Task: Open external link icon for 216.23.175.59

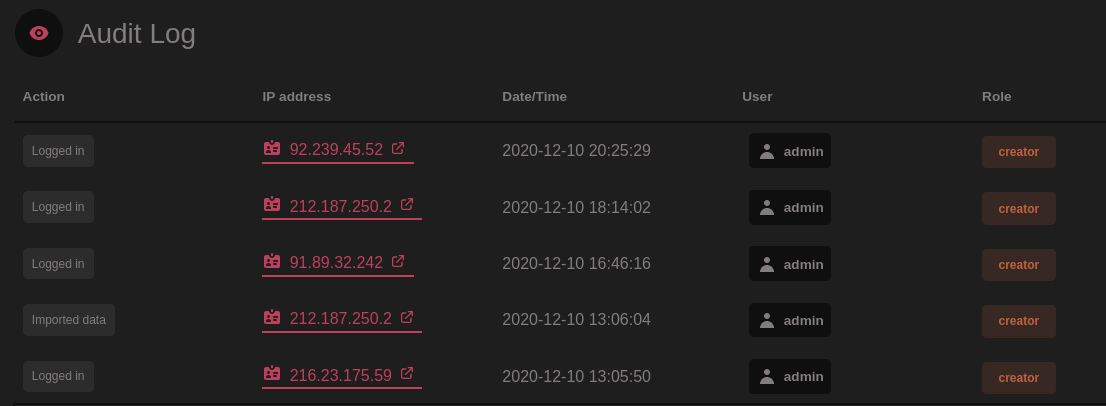Action: tap(407, 373)
